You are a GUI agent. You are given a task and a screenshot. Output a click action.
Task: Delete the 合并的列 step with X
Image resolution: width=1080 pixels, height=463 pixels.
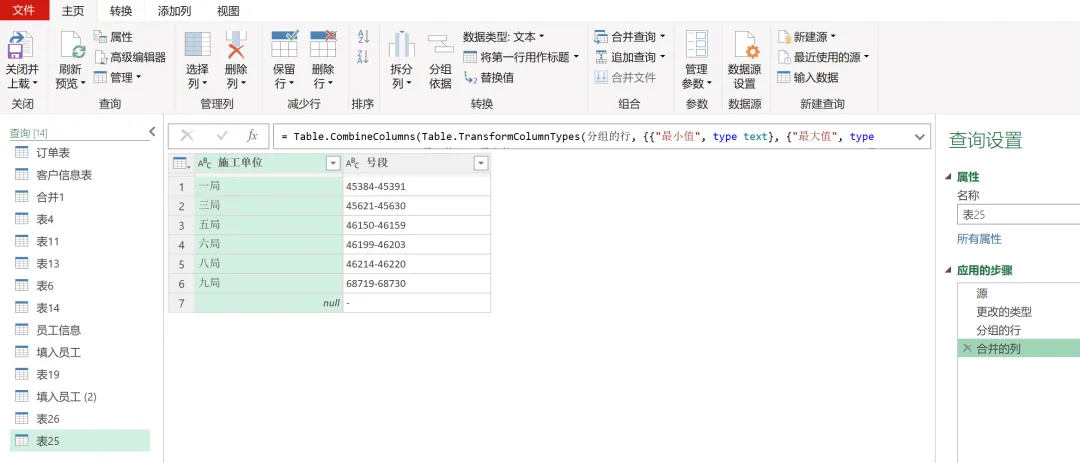pyautogui.click(x=967, y=348)
